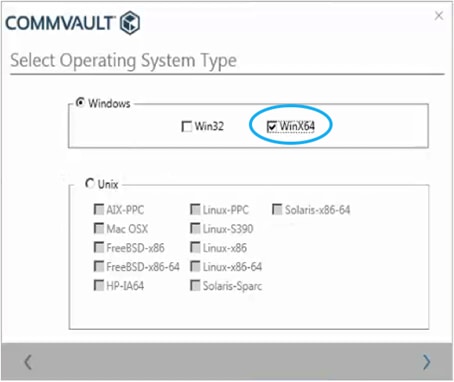The width and height of the screenshot is (454, 382).
Task: Check the Linux-PPC checkbox
Action: coord(195,210)
